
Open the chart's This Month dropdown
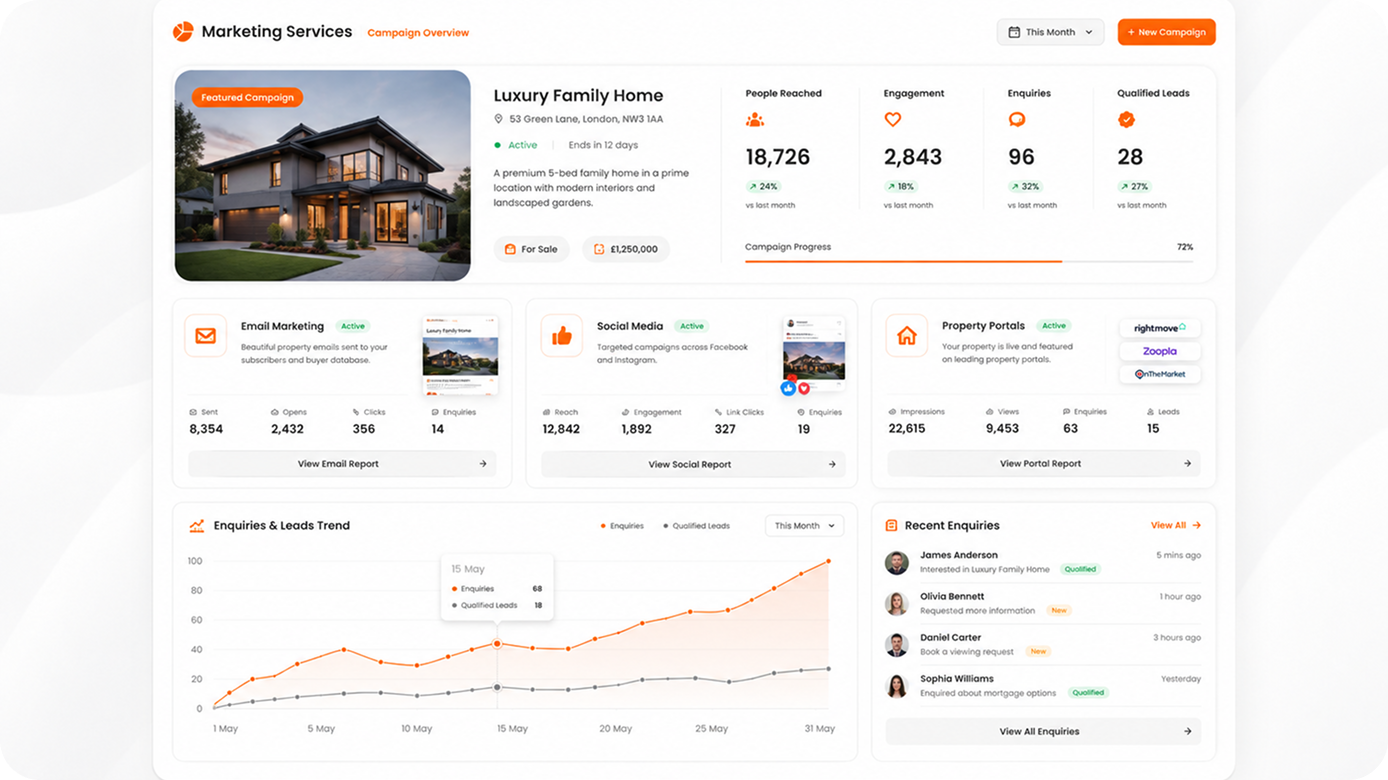coord(804,526)
